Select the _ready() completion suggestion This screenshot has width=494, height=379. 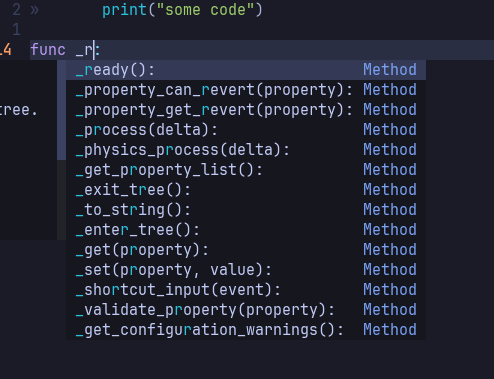[246, 70]
